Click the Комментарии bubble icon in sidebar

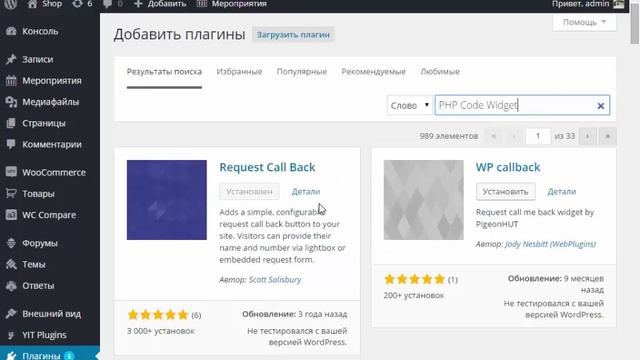click(11, 144)
